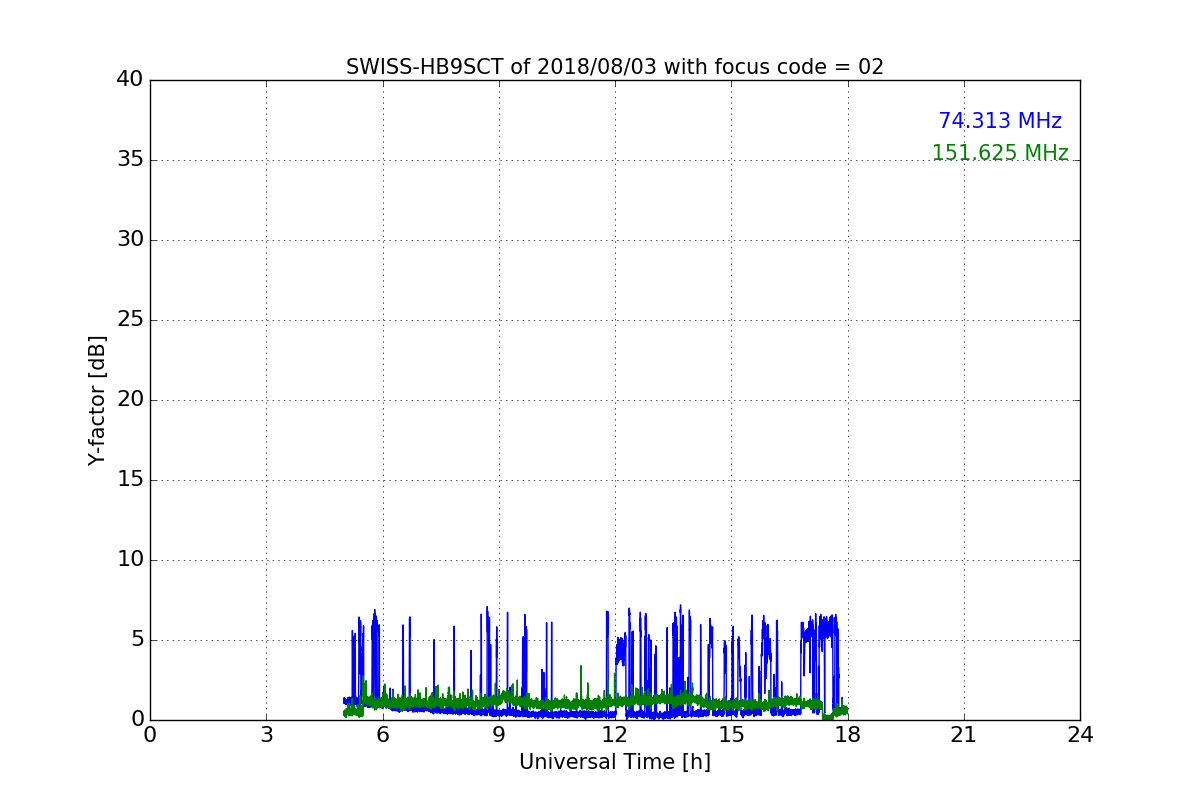Click x-axis tick label 9
This screenshot has height=800, width=1200.
(499, 735)
